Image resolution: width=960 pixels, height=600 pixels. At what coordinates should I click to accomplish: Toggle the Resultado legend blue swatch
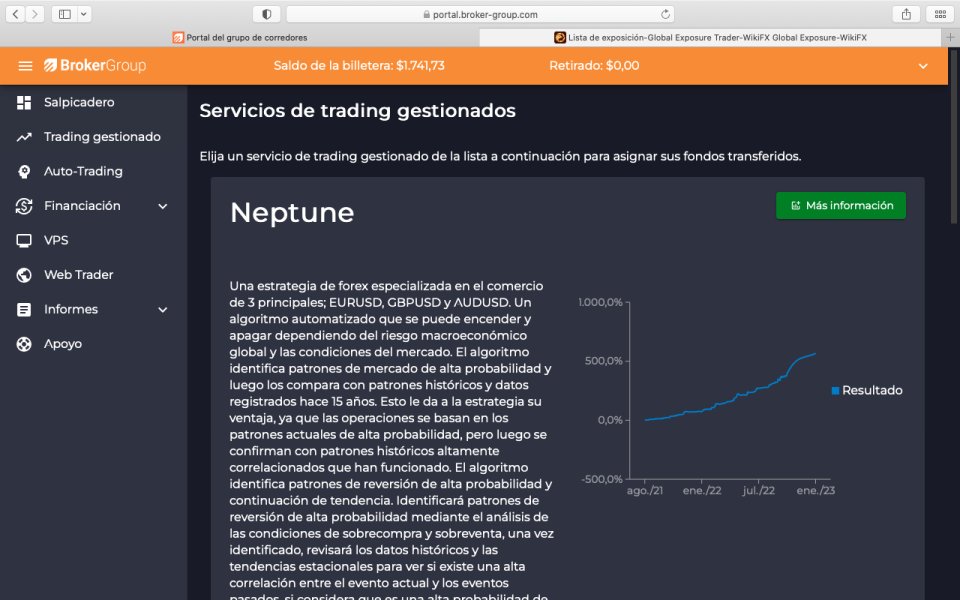[x=835, y=391]
